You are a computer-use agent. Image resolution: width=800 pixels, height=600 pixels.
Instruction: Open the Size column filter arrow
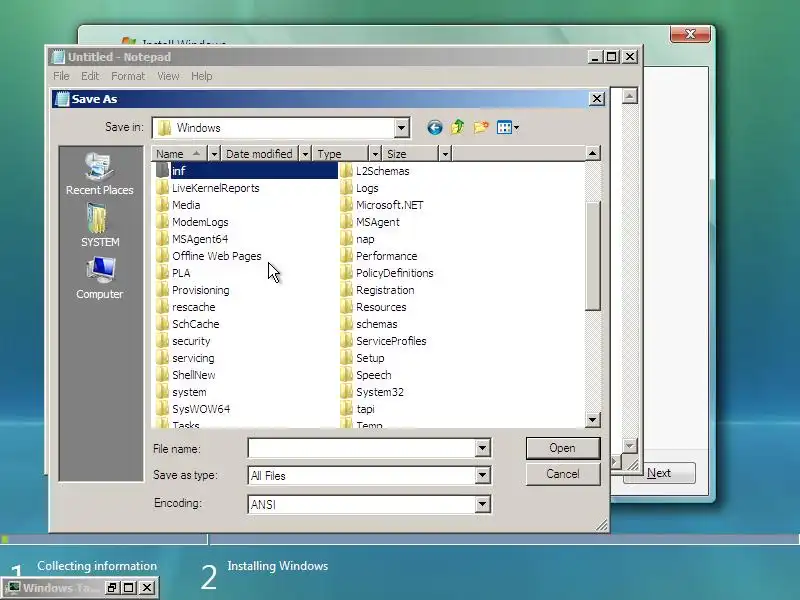click(445, 154)
